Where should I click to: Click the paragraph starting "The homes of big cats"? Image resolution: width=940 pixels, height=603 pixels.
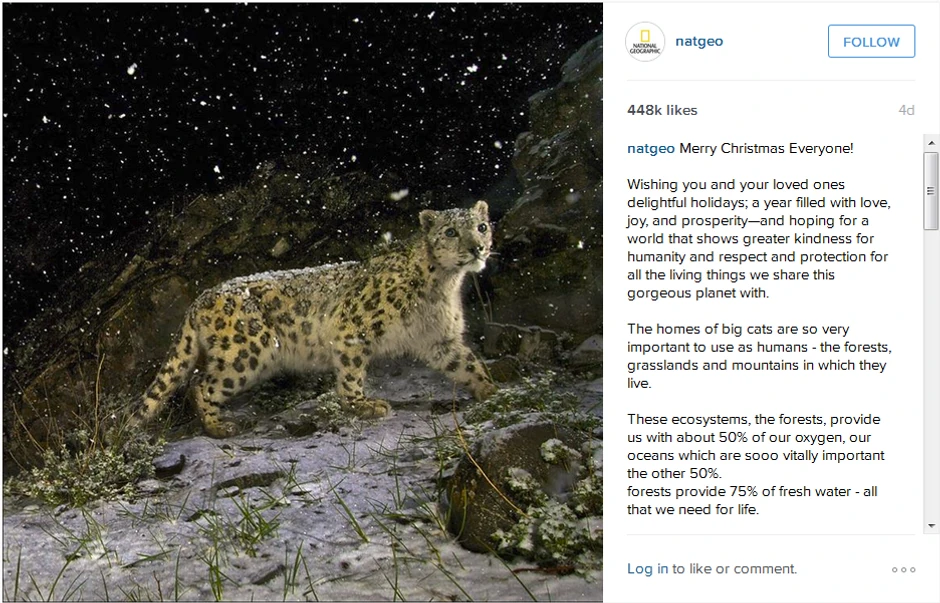point(758,356)
